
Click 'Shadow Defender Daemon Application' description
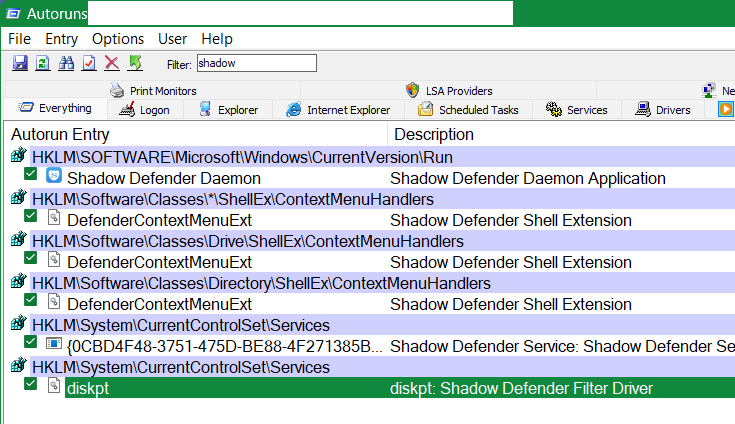click(528, 179)
